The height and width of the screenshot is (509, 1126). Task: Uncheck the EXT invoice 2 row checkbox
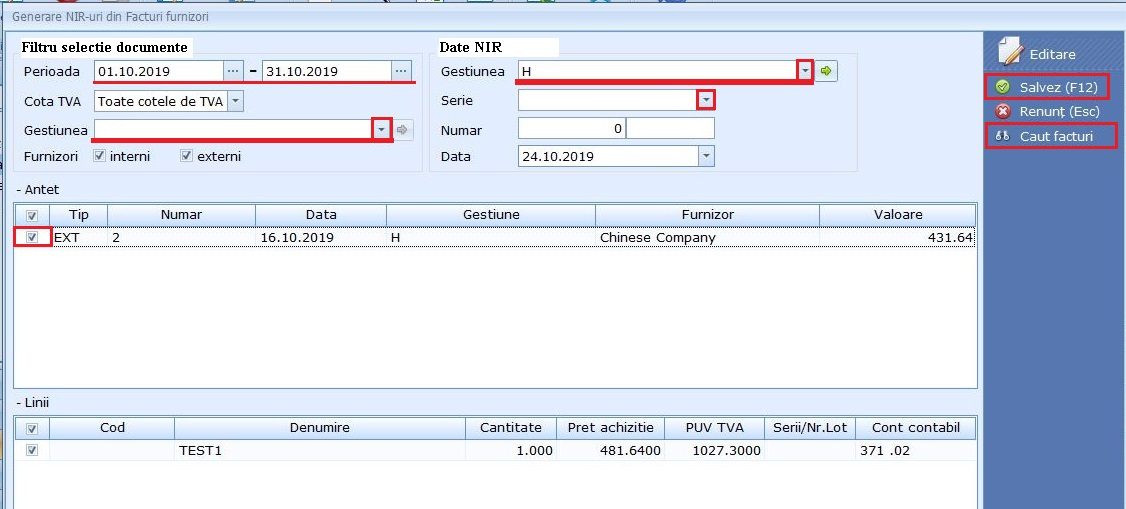32,238
